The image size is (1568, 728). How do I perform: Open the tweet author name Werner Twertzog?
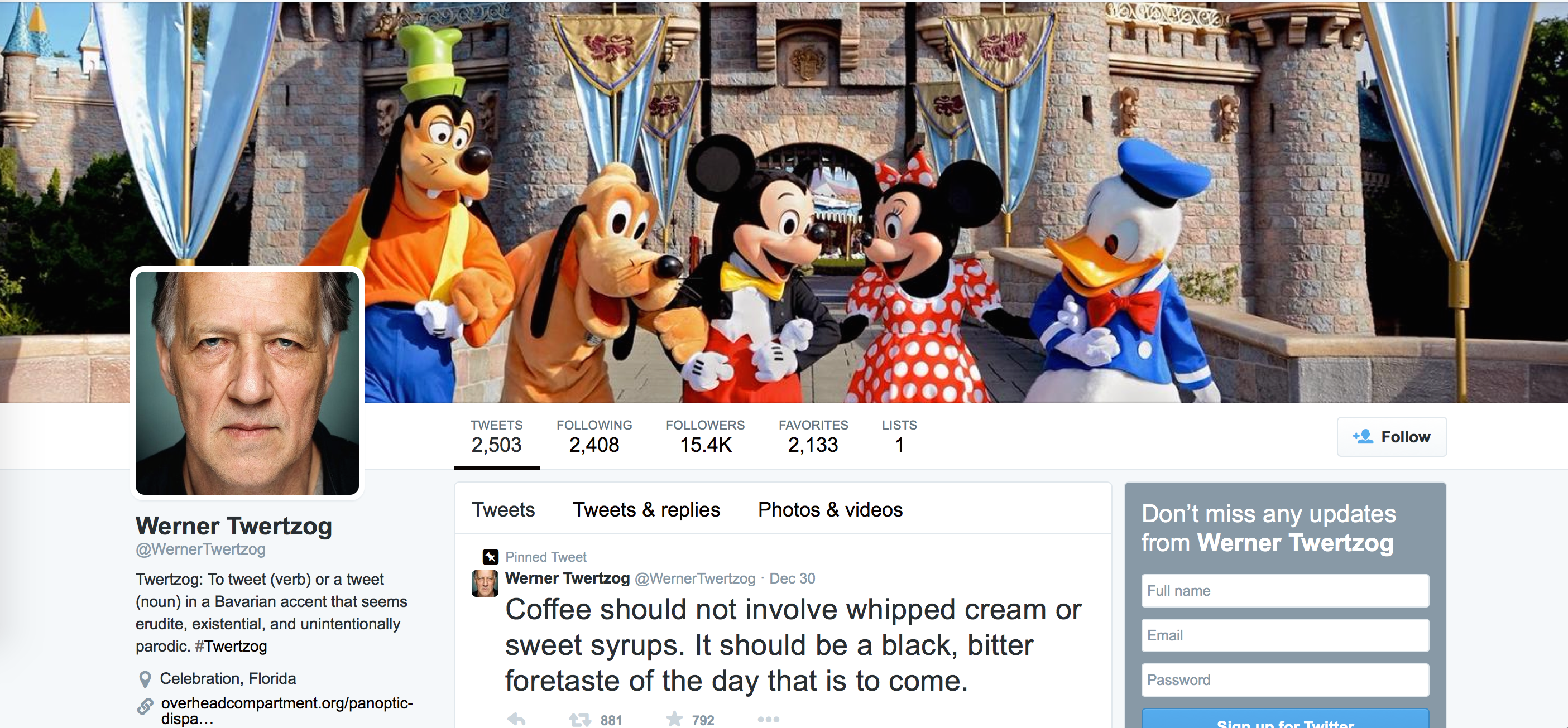(567, 578)
